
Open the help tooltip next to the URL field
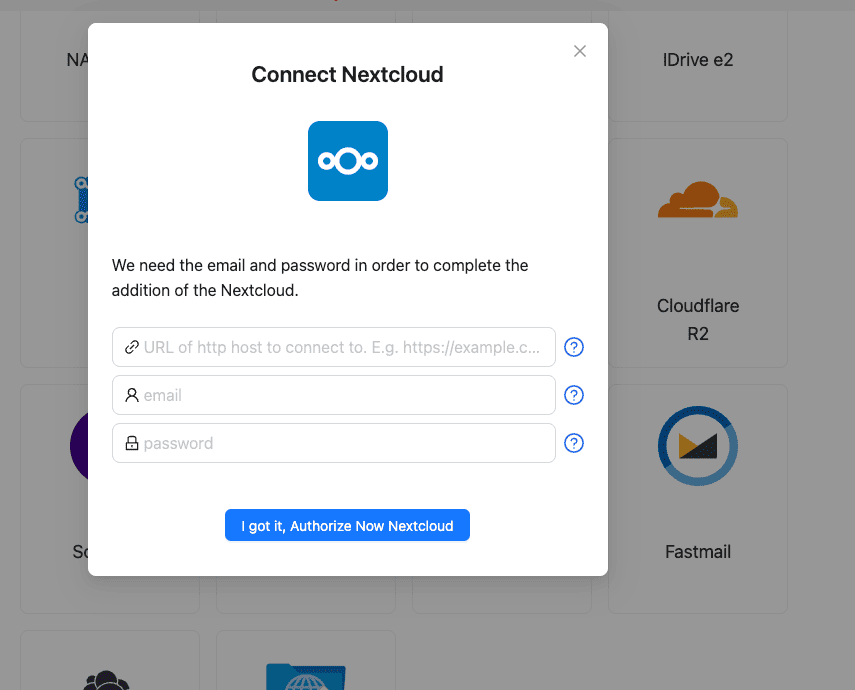574,347
